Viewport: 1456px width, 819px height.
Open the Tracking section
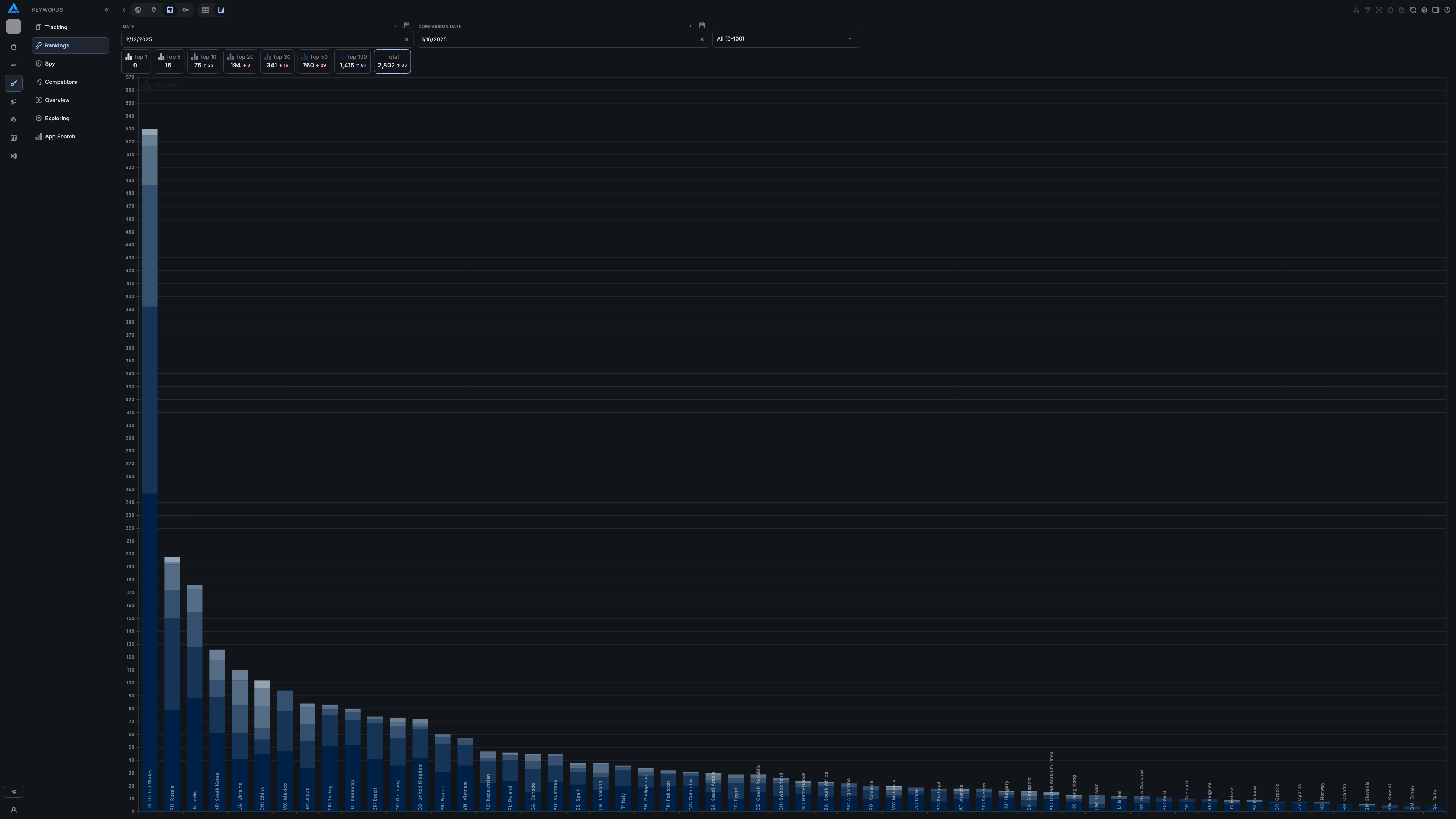click(x=56, y=27)
